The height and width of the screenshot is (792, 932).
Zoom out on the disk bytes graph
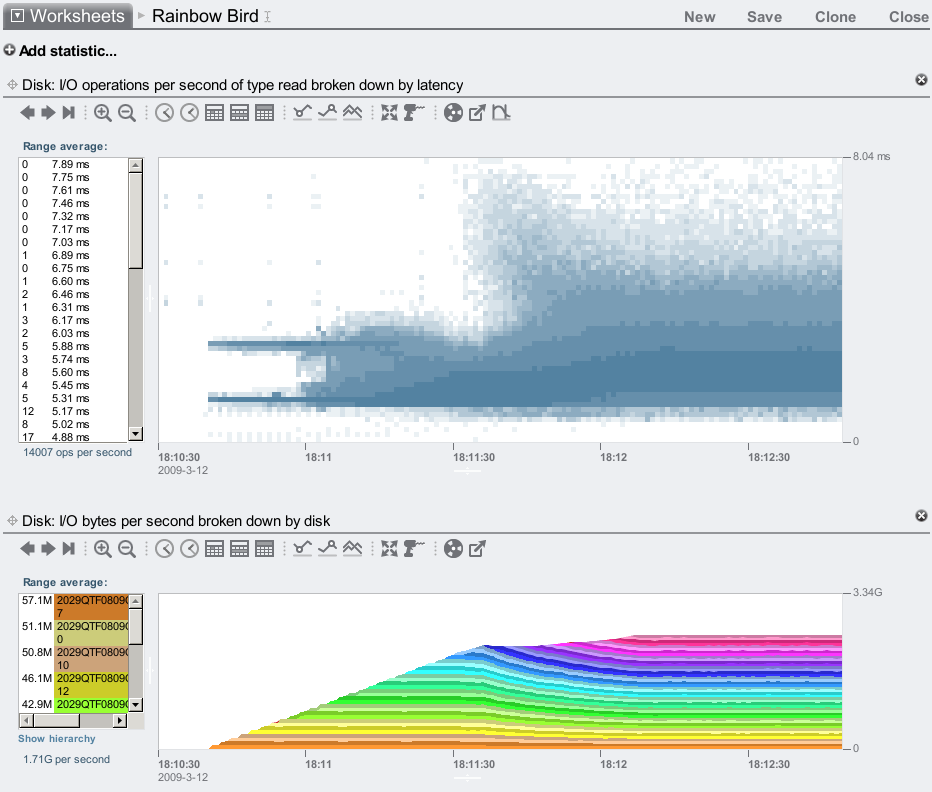point(127,548)
